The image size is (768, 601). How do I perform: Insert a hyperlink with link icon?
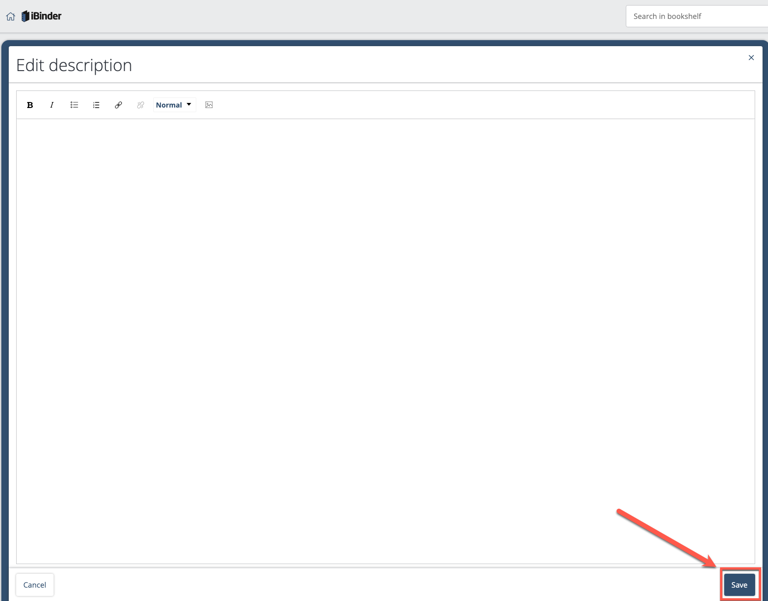118,105
